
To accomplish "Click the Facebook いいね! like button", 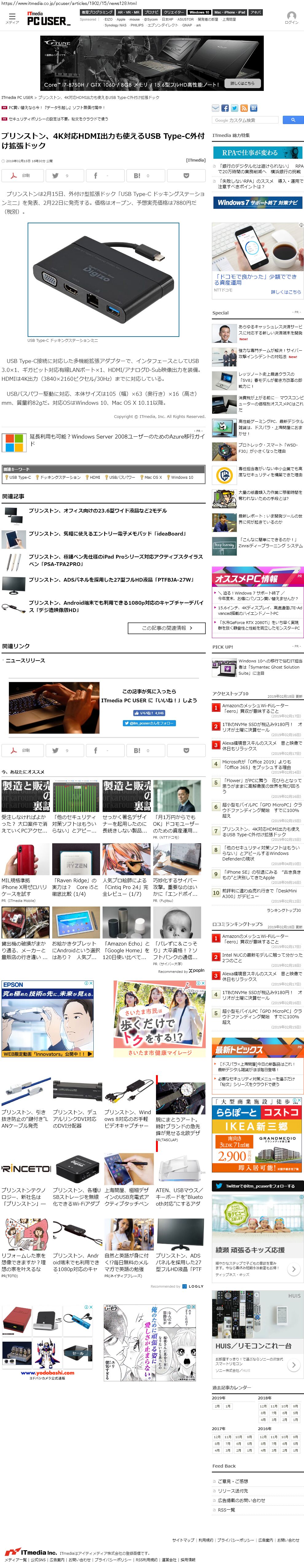I will pyautogui.click(x=149, y=713).
